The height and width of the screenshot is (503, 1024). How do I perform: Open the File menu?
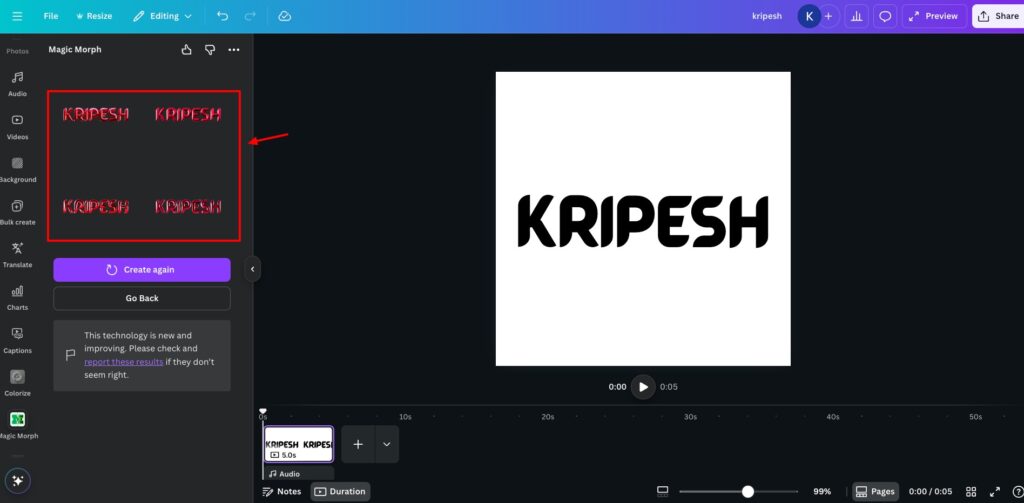(51, 16)
